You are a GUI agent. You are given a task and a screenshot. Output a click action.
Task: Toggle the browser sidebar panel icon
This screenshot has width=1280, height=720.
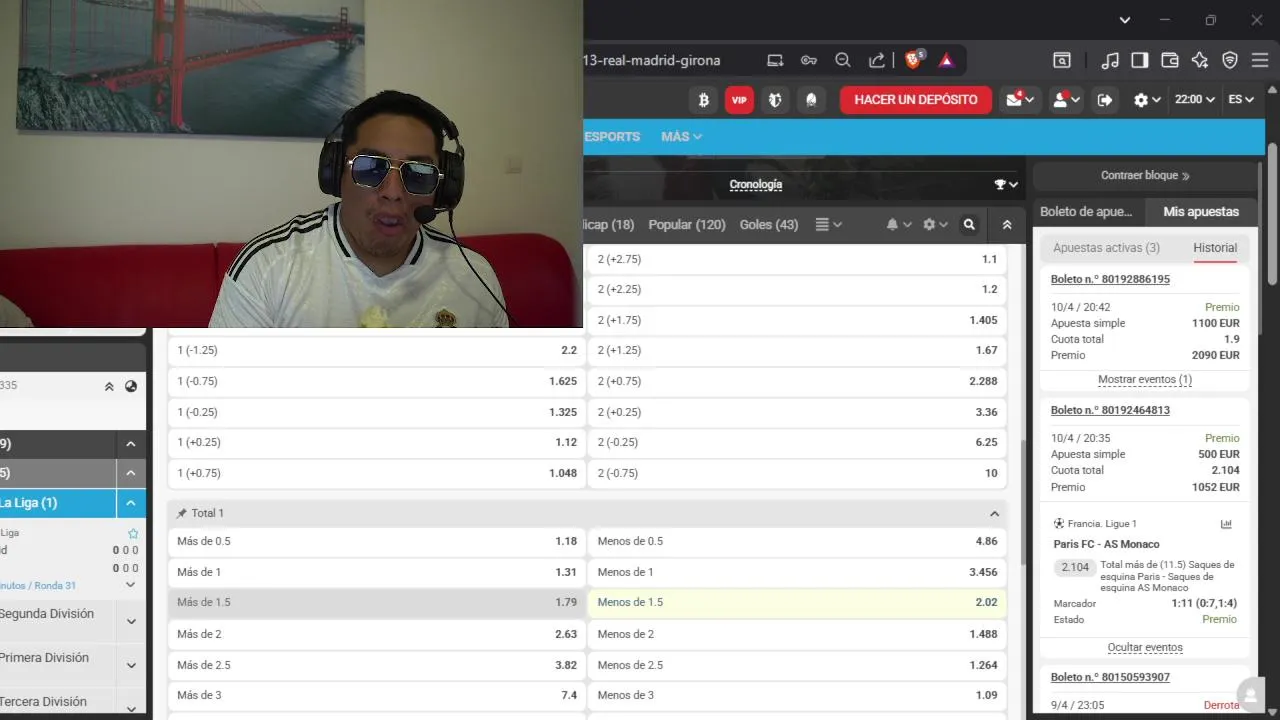[x=1140, y=60]
